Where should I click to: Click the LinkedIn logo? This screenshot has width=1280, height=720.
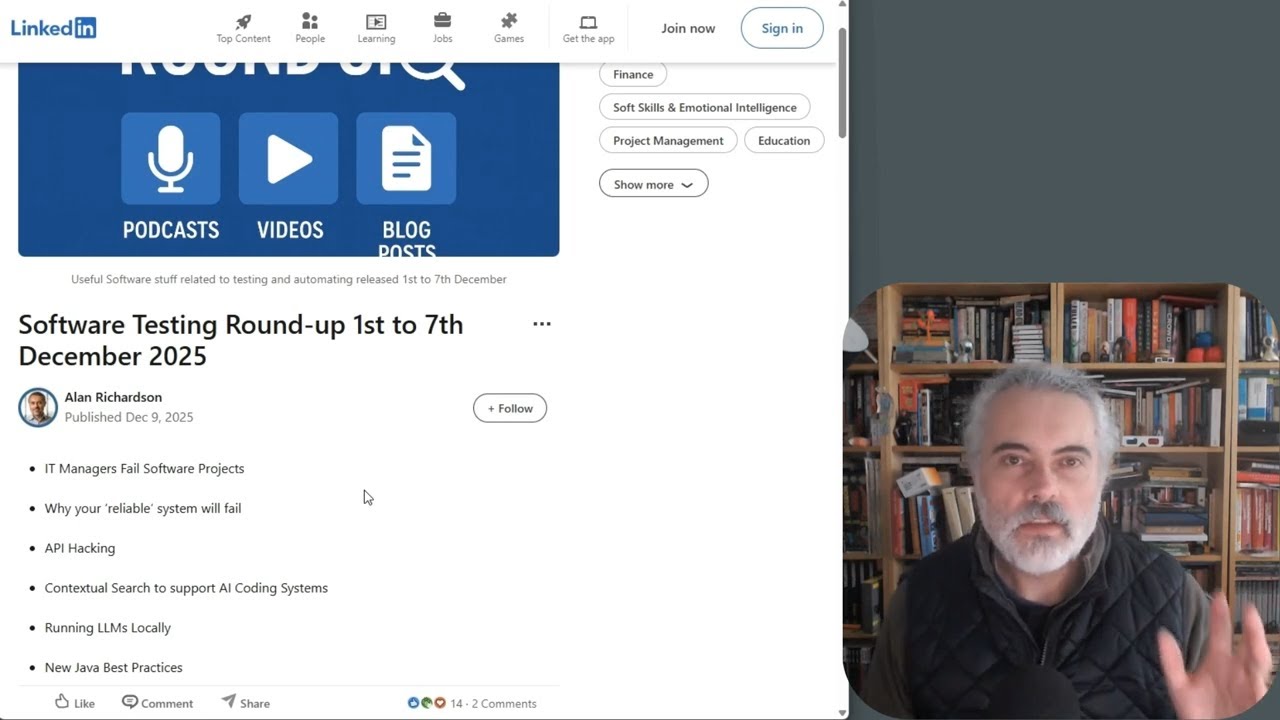point(53,28)
